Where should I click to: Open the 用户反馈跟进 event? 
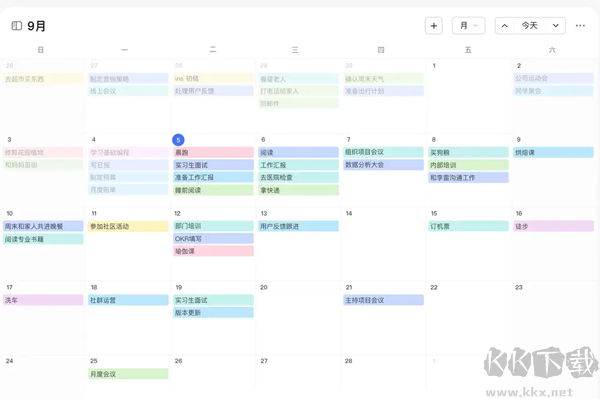pos(298,226)
